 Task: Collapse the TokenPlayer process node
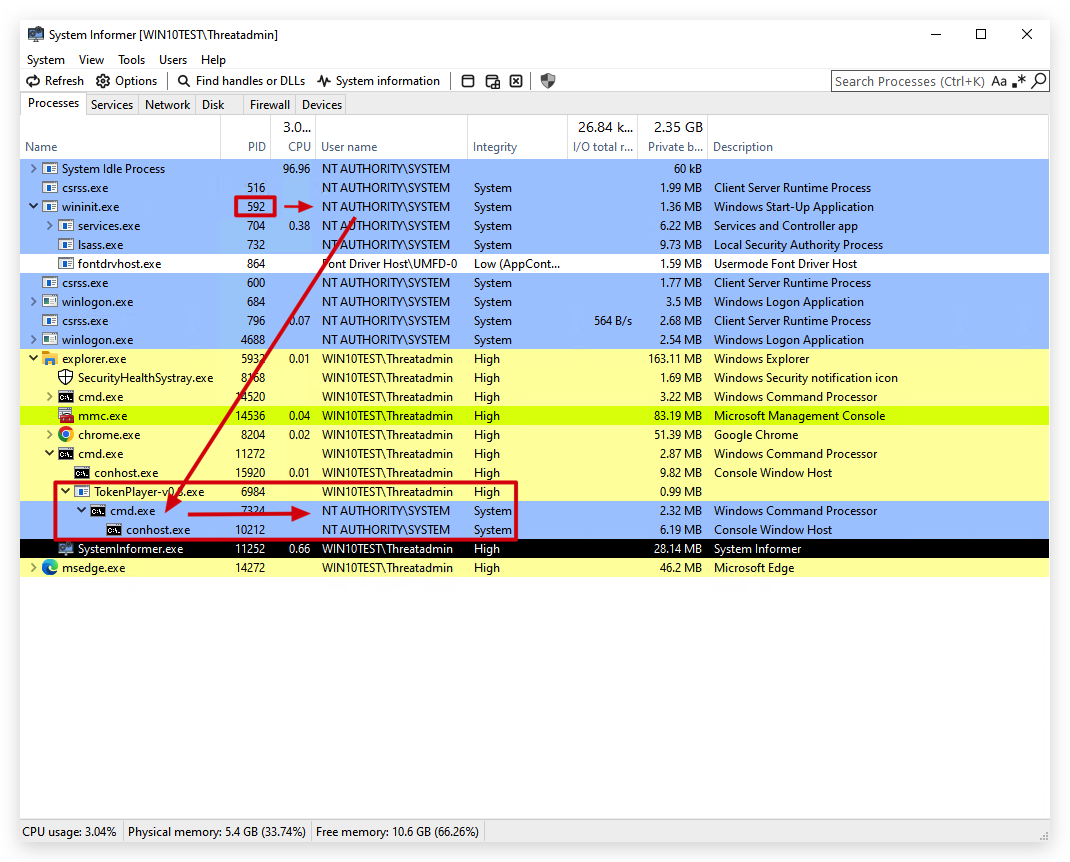66,491
